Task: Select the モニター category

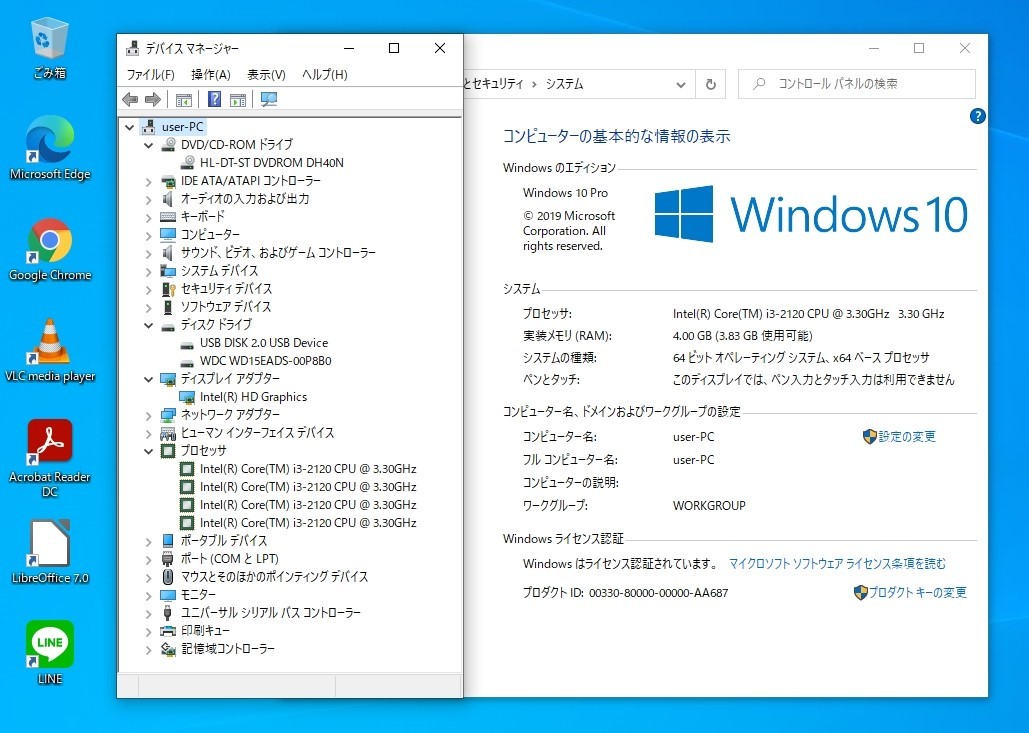Action: (198, 595)
